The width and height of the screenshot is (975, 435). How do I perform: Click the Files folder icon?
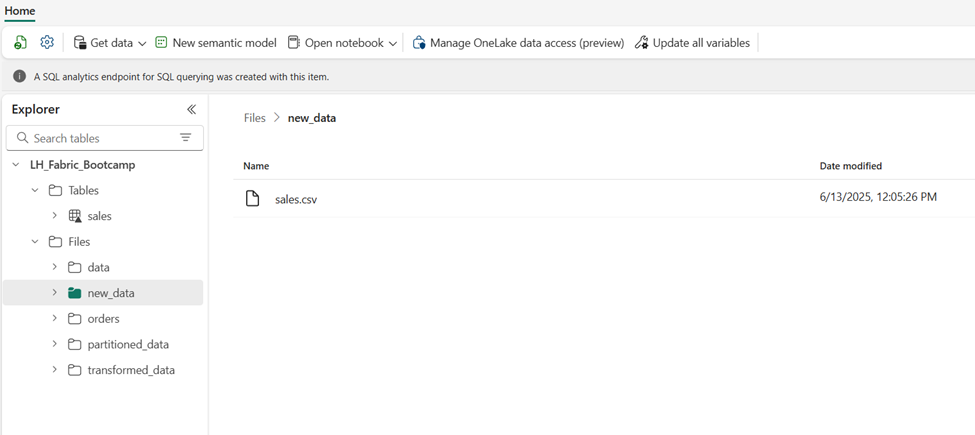(55, 242)
